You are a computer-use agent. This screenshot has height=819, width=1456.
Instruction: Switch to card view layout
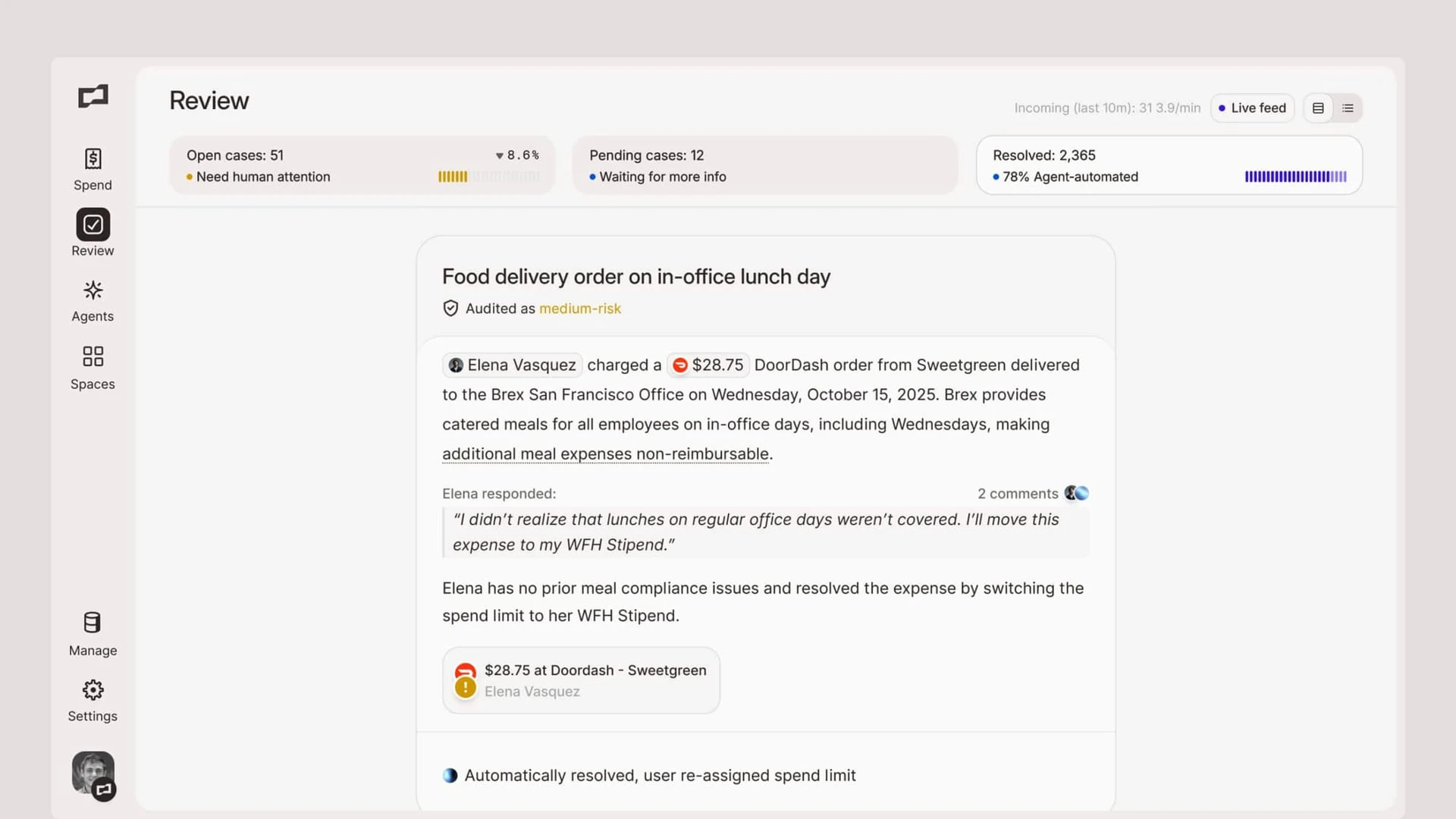click(1318, 108)
